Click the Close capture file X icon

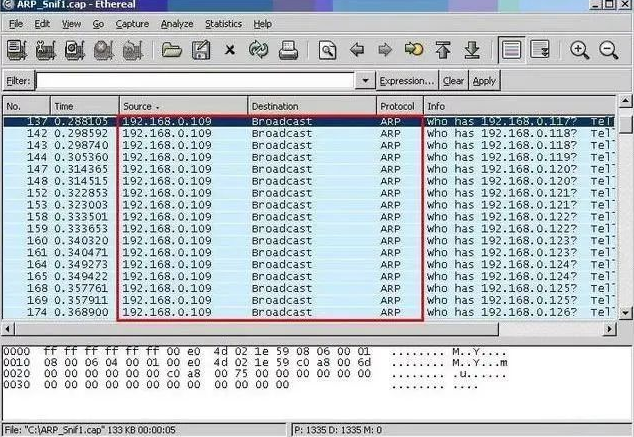click(230, 49)
